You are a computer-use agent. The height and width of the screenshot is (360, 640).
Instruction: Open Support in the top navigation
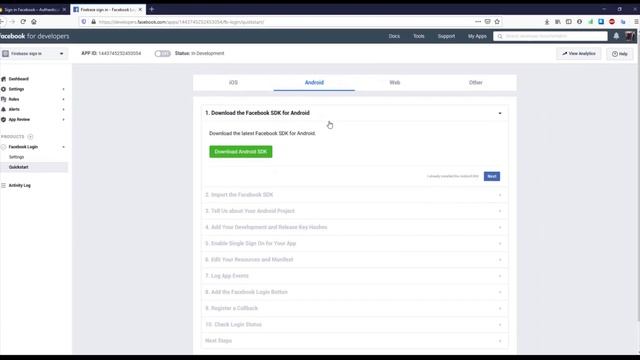coord(446,36)
